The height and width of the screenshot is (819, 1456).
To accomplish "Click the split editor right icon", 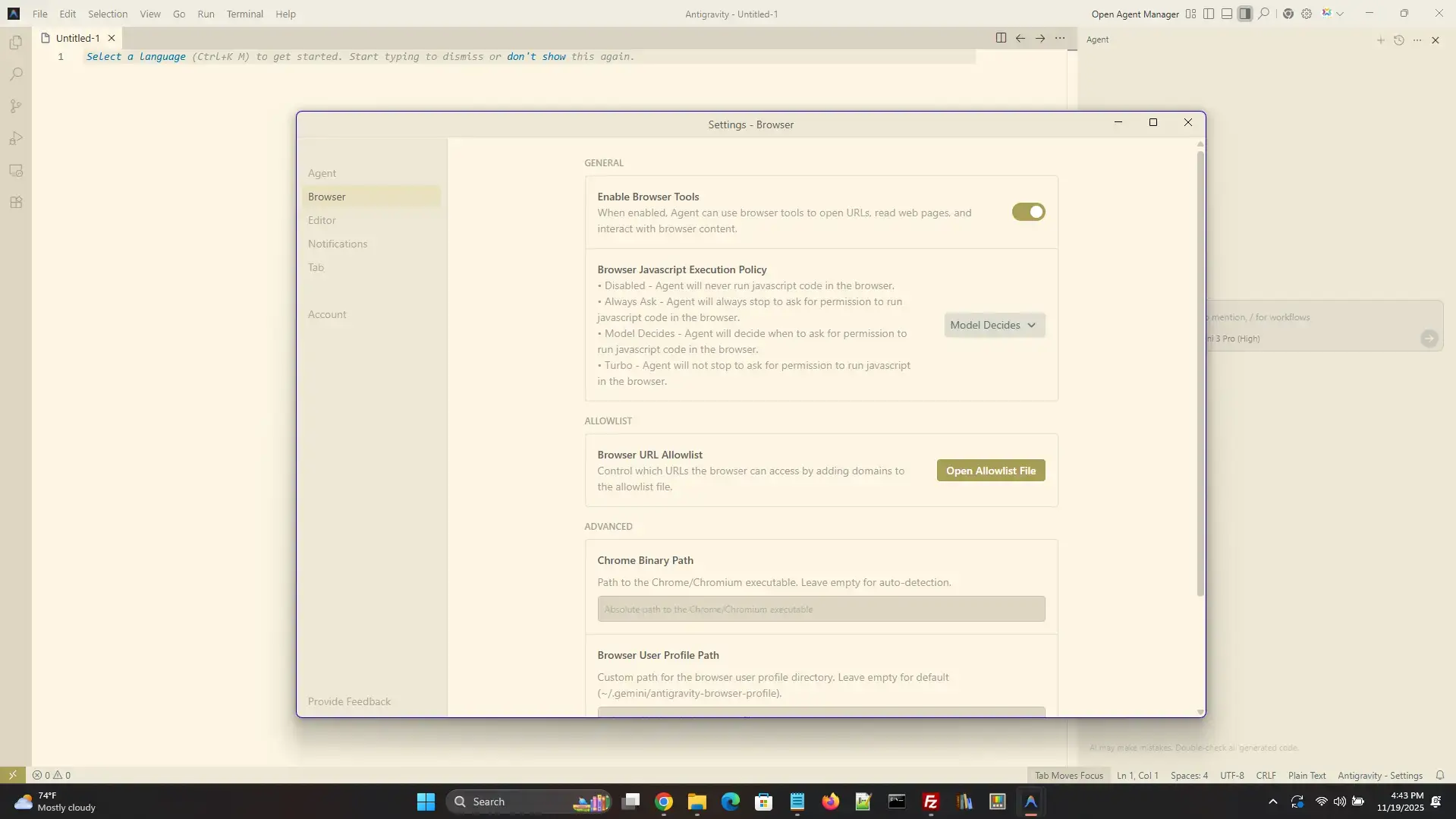I will (x=1001, y=38).
